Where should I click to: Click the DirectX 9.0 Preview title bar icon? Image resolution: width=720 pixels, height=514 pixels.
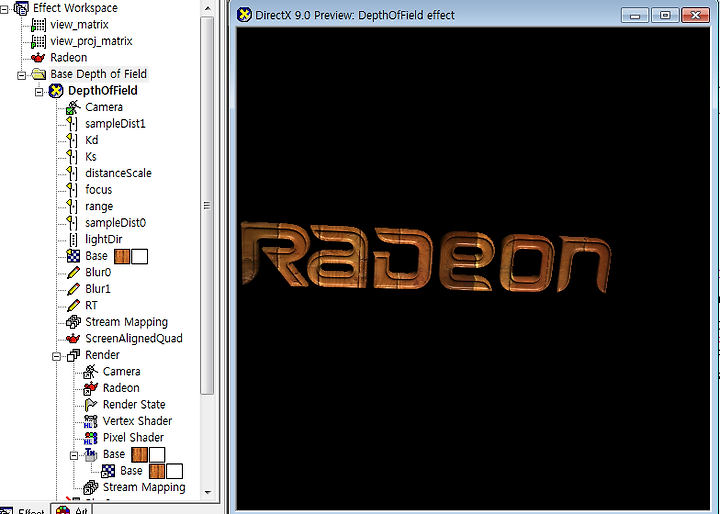click(244, 15)
